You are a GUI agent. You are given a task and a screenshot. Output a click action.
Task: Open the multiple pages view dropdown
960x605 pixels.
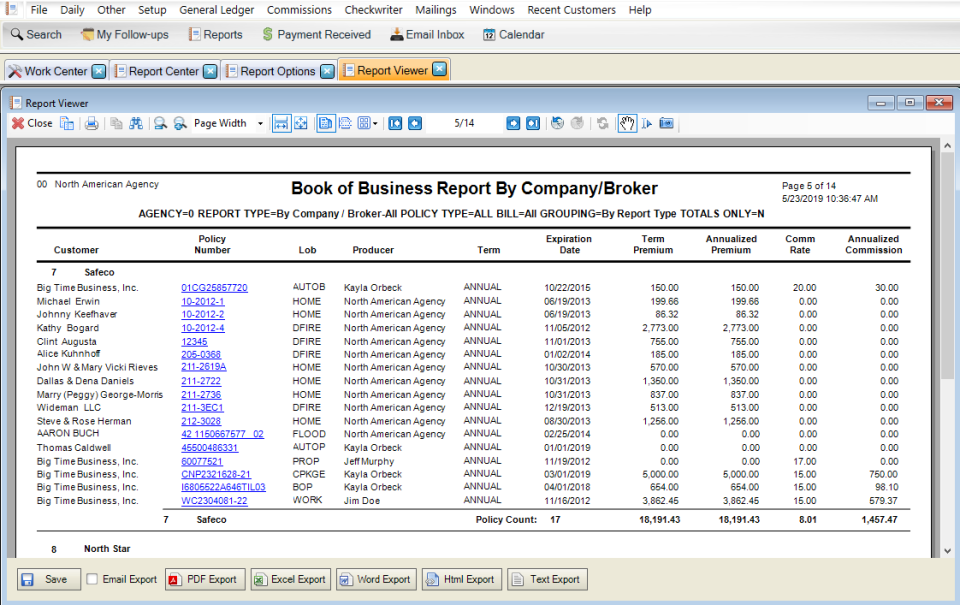(375, 123)
